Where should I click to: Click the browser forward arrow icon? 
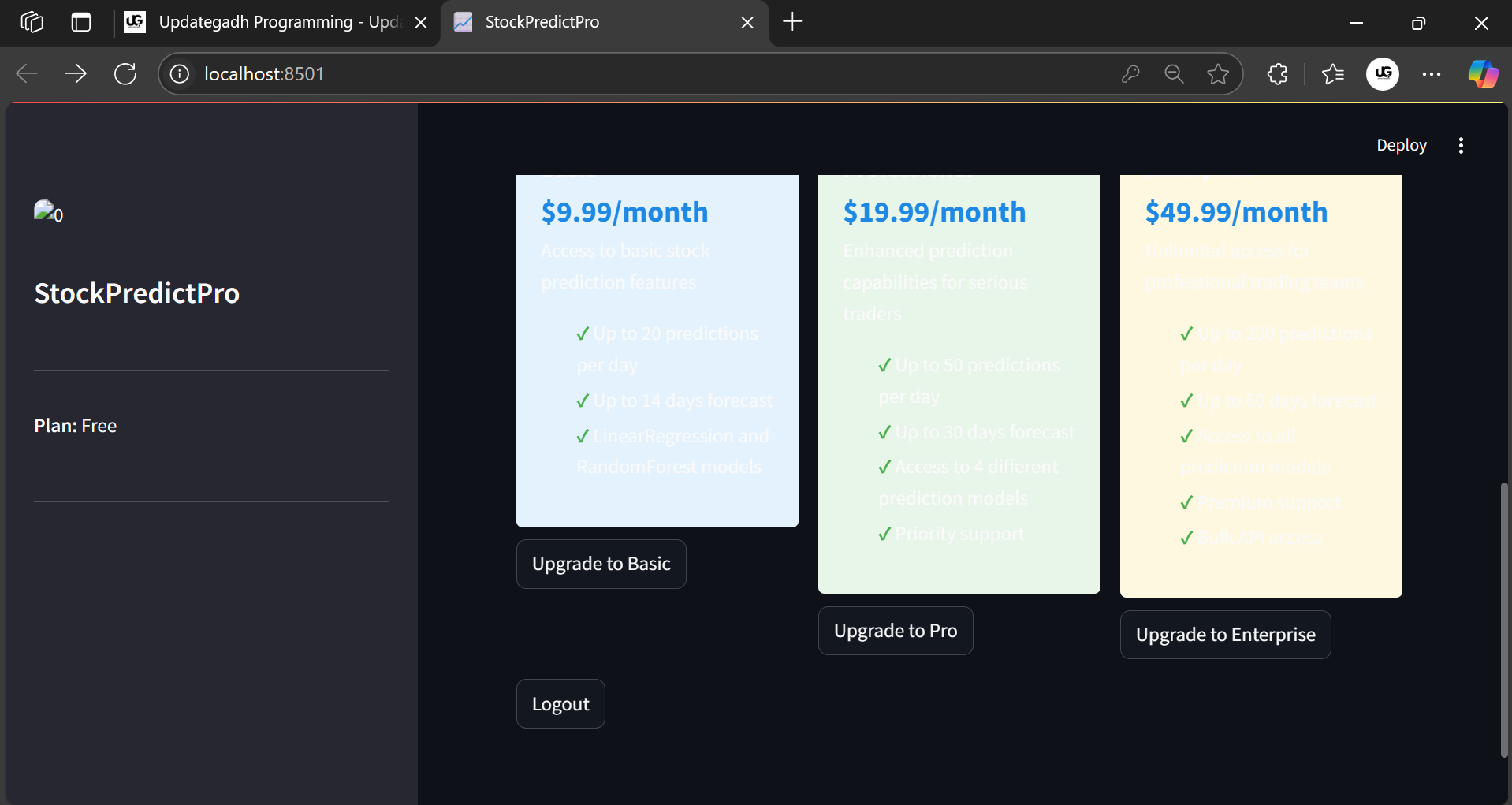(x=76, y=74)
